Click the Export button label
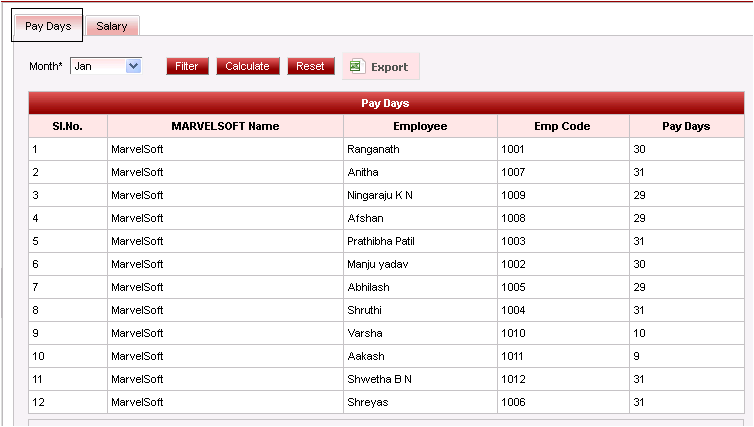Screen dimensions: 754x427 click(389, 67)
